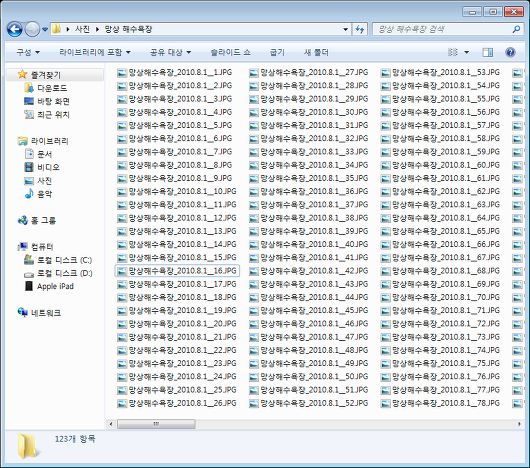Click the image icon of 망상해수욕장_2010.8.1__3.JPG
The width and height of the screenshot is (530, 468).
coord(122,99)
